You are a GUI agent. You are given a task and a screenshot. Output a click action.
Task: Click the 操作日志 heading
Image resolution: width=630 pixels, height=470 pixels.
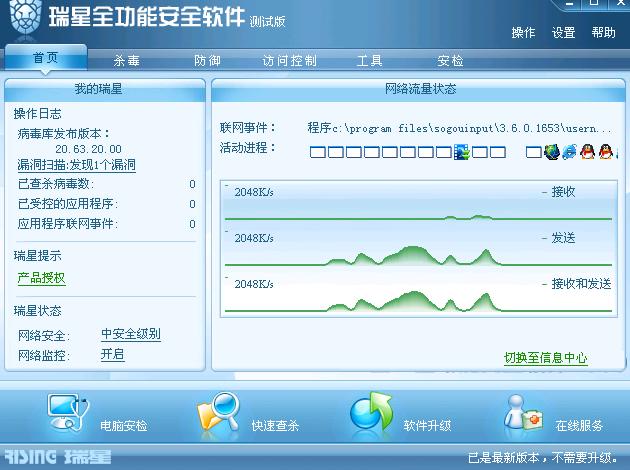[x=37, y=114]
